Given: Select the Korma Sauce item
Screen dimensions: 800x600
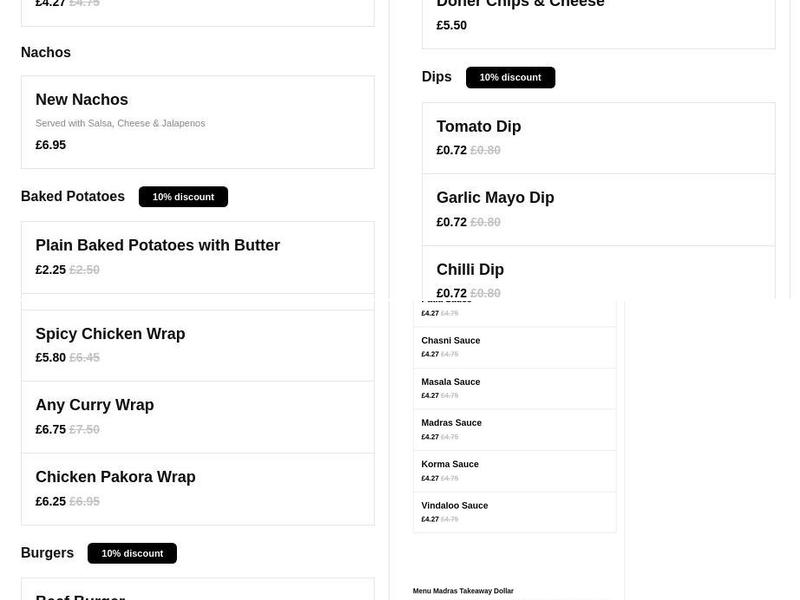Looking at the screenshot, I should pyautogui.click(x=514, y=470).
